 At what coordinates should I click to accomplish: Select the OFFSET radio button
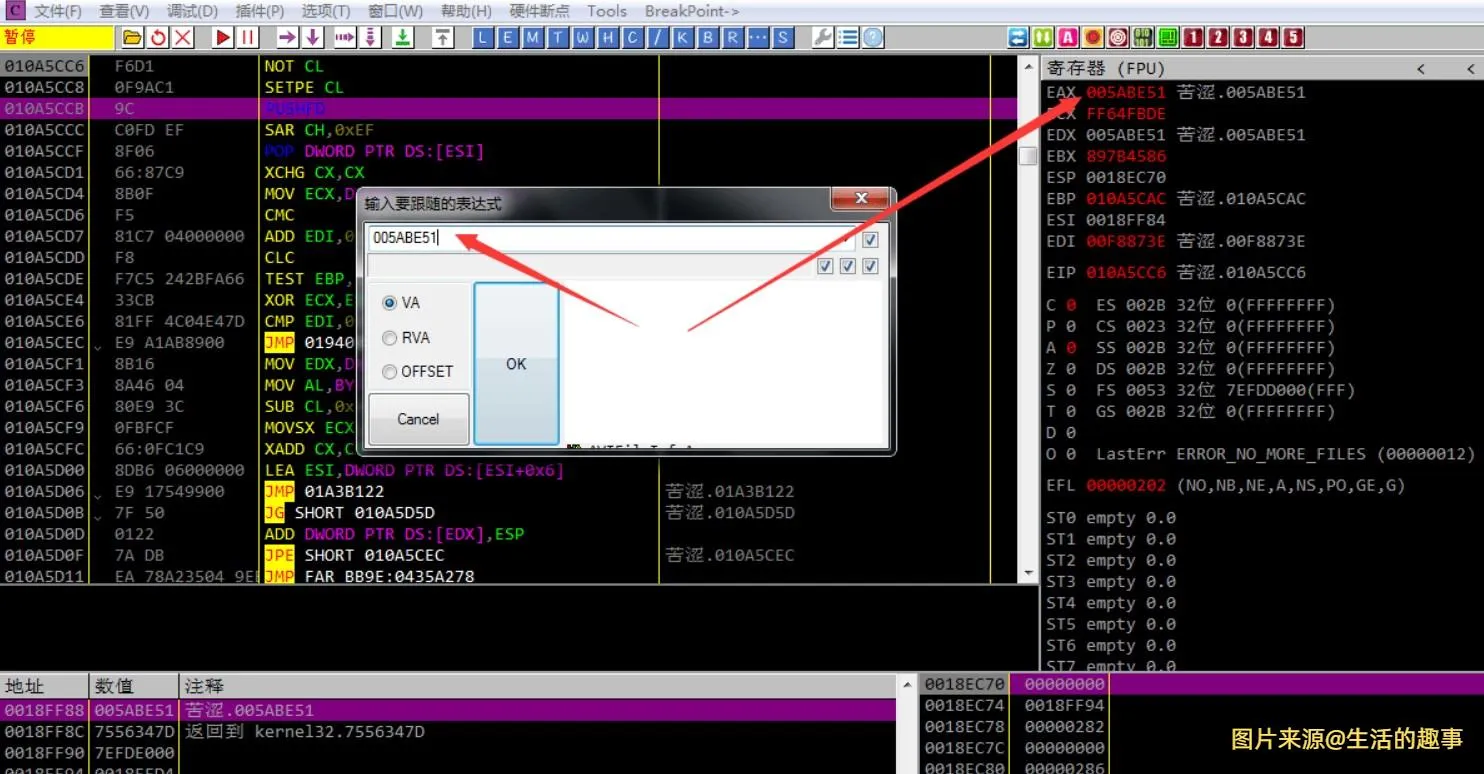tap(390, 372)
